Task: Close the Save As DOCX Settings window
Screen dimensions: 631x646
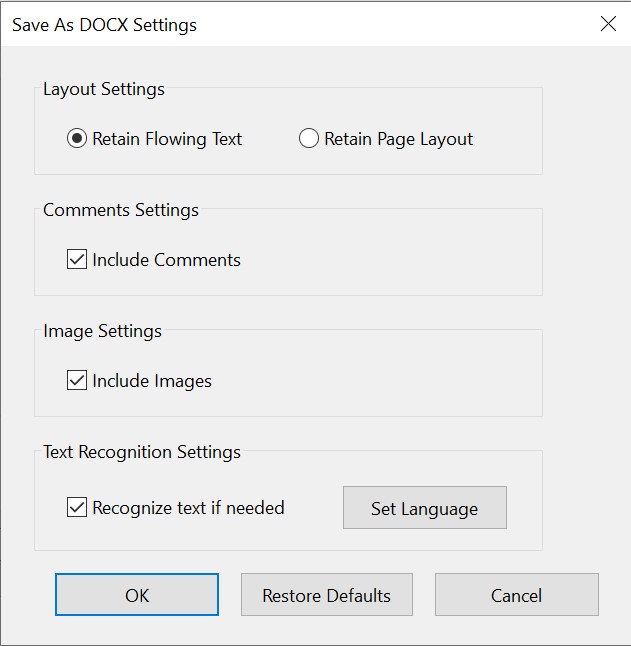Action: (x=607, y=24)
